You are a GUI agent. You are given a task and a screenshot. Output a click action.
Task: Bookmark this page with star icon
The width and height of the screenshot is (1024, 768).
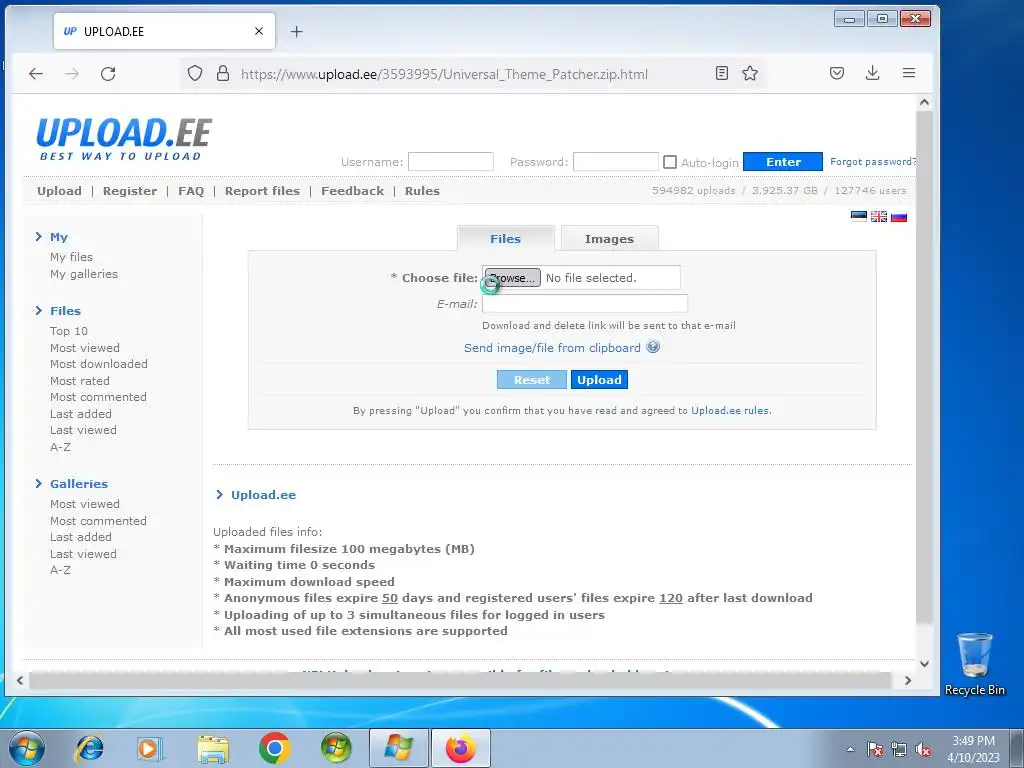(x=750, y=73)
